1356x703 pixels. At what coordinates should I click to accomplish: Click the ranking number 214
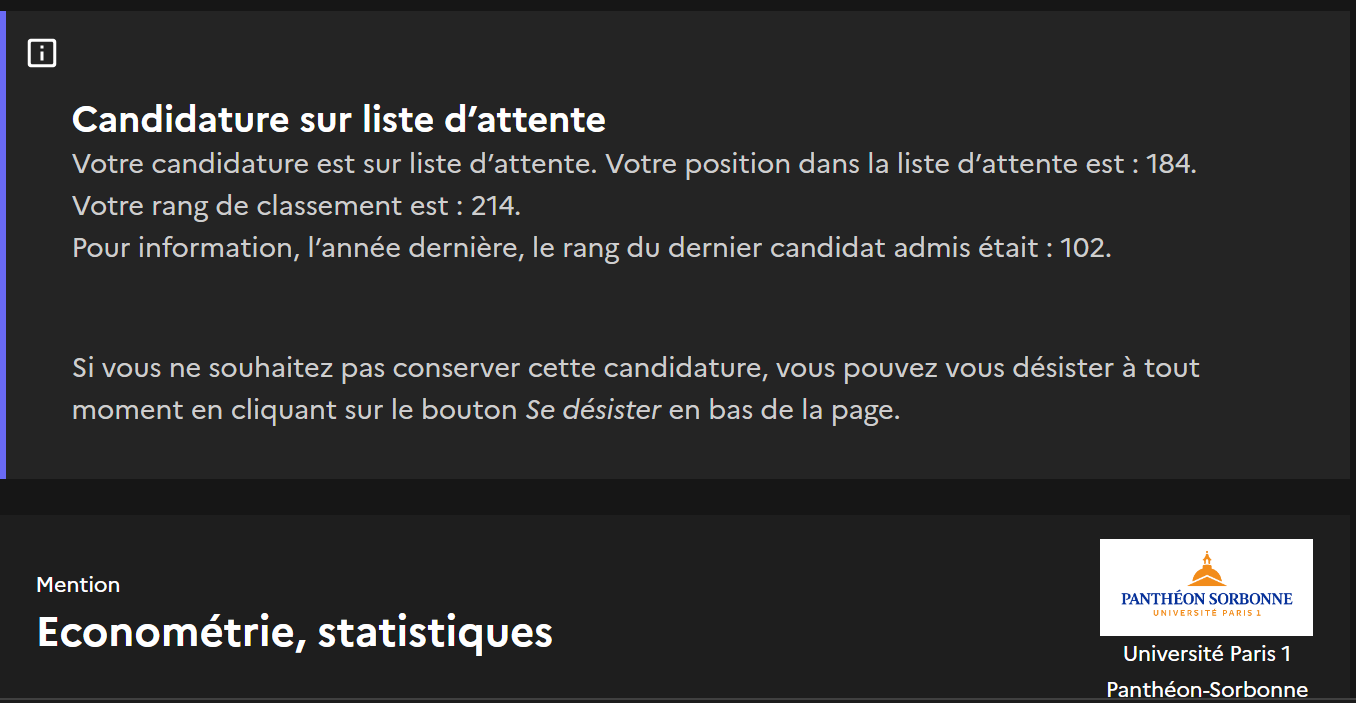click(x=494, y=206)
